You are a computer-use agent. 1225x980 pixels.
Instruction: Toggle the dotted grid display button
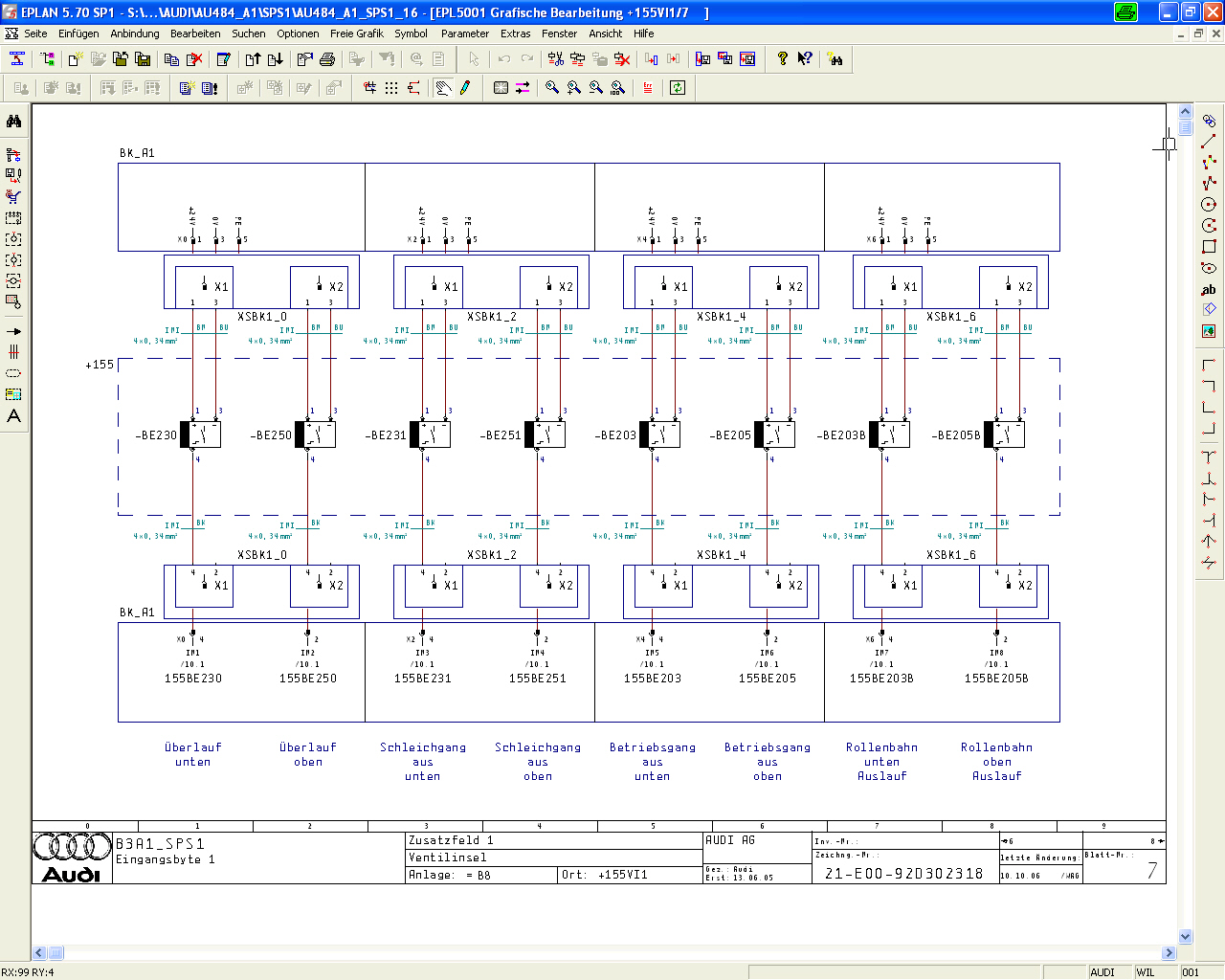click(x=391, y=88)
